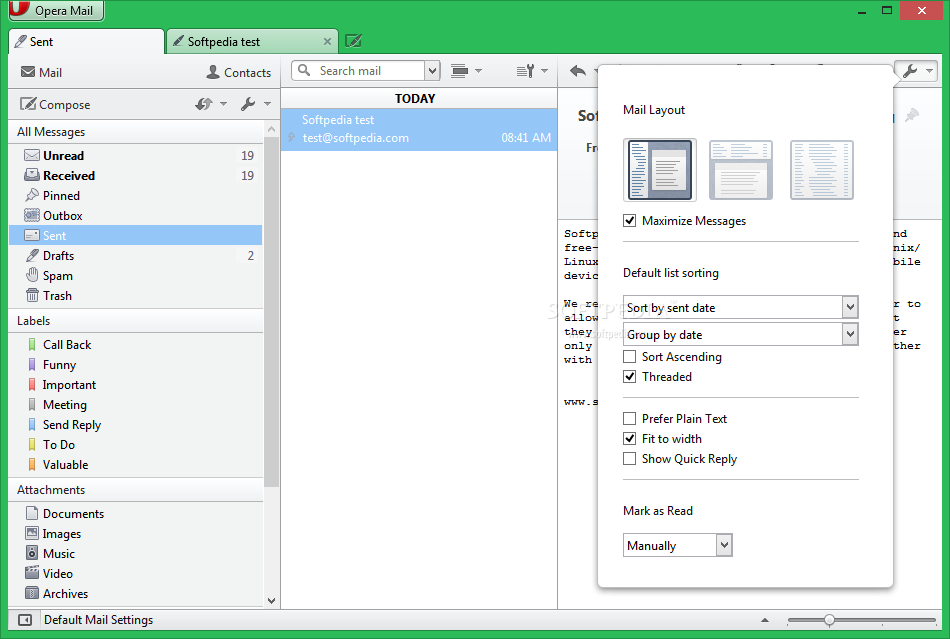
Task: Open the Spam folder
Action: [x=136, y=276]
